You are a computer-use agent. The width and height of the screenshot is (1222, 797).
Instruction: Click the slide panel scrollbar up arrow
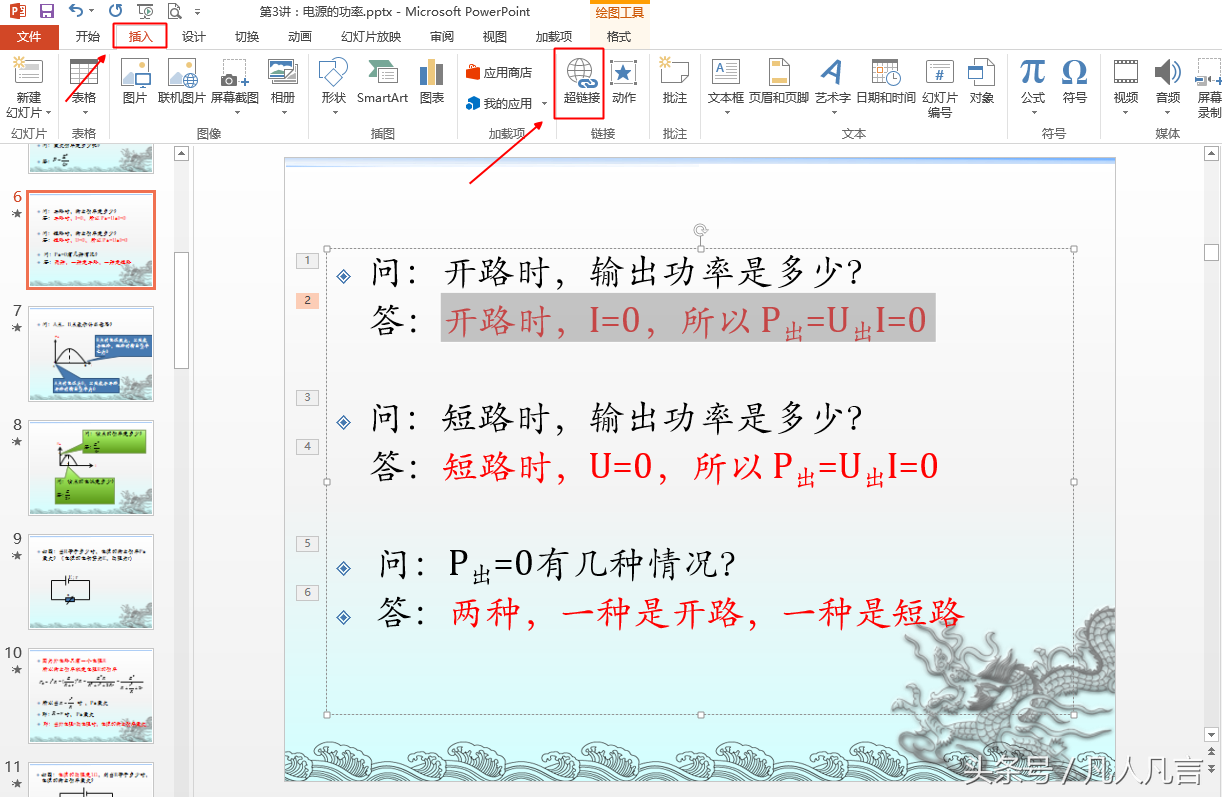tap(181, 153)
